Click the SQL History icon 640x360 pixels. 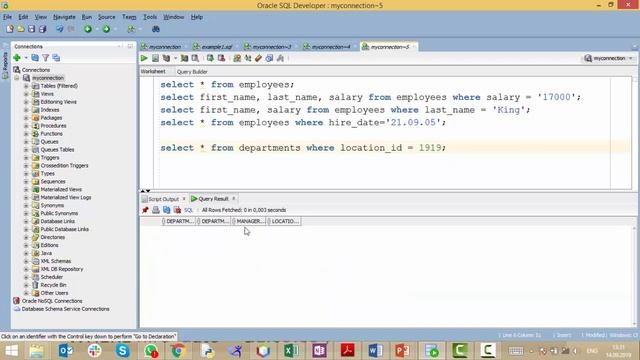tap(269, 58)
